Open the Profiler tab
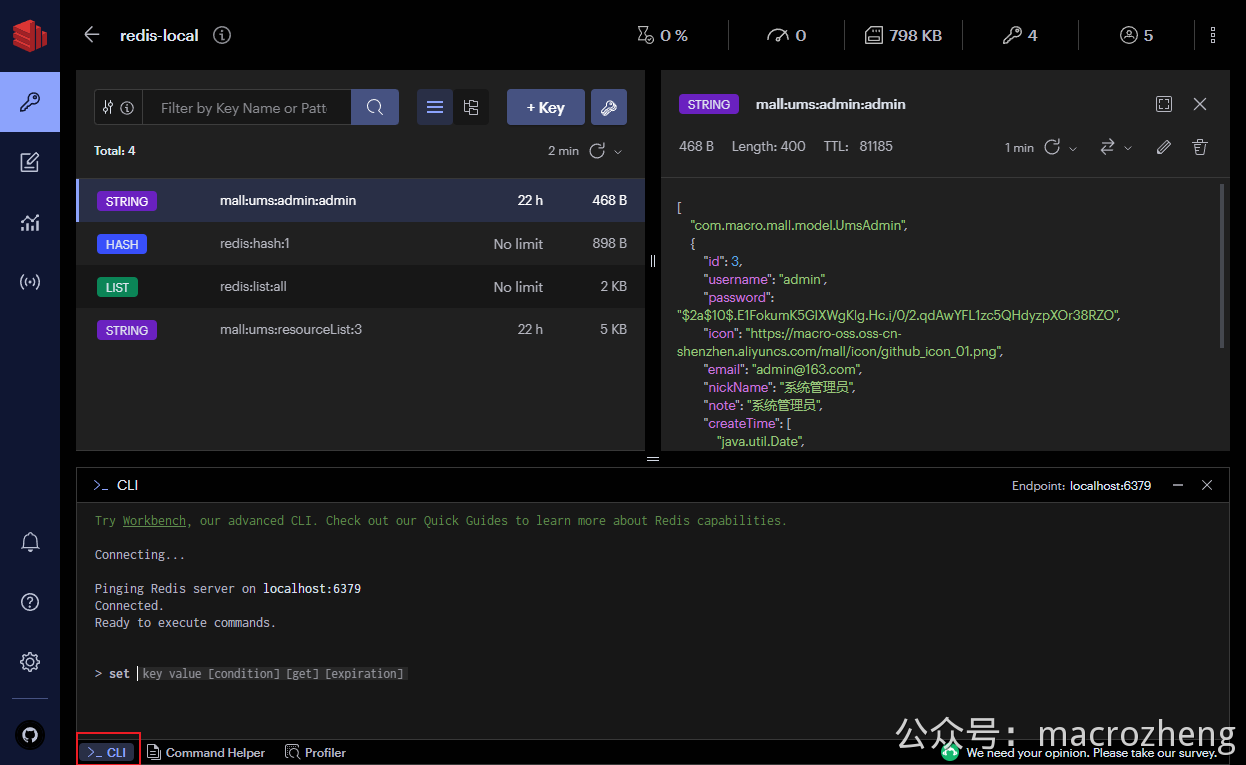The image size is (1246, 765). pos(316,752)
